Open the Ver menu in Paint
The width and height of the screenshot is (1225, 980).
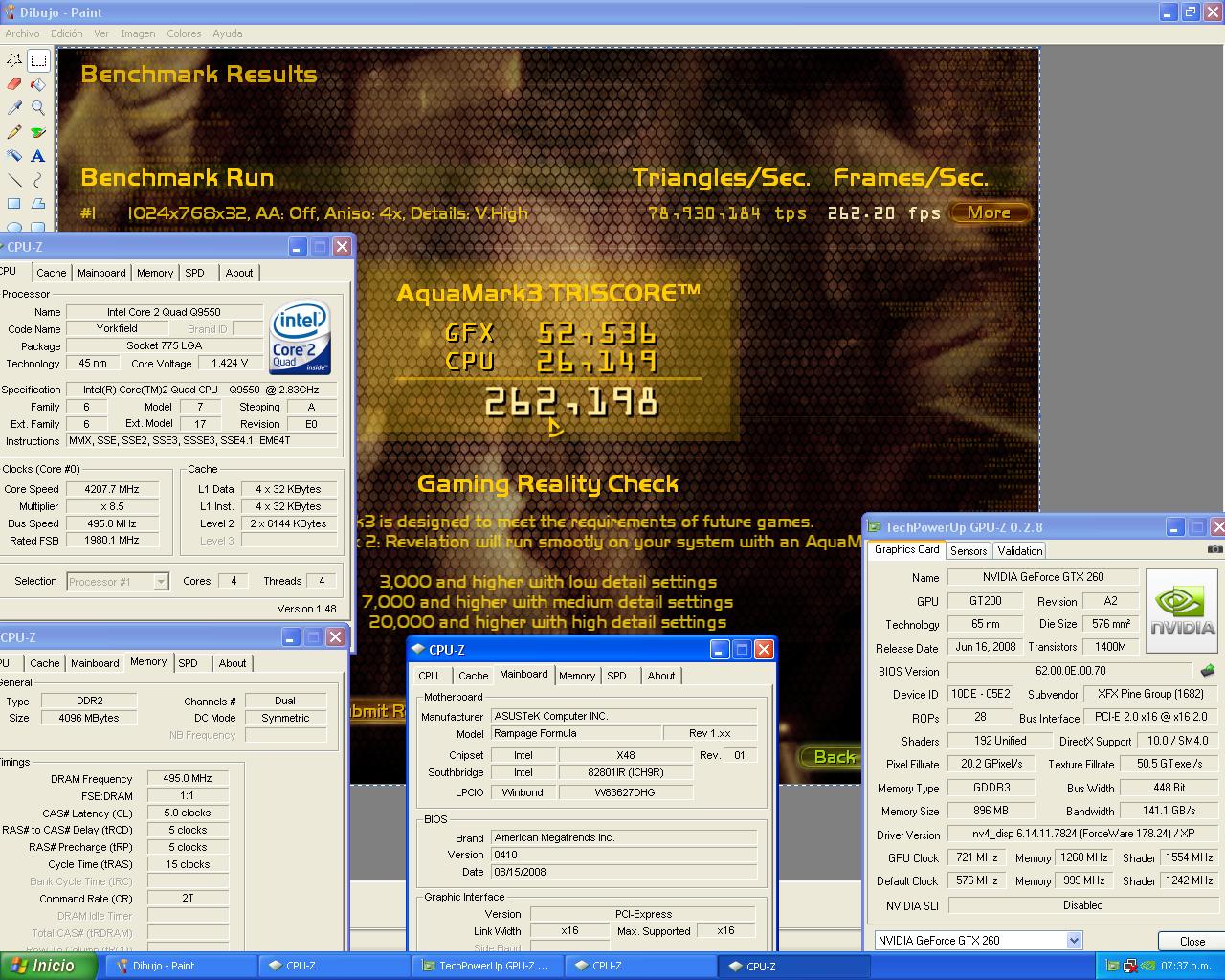[x=101, y=33]
